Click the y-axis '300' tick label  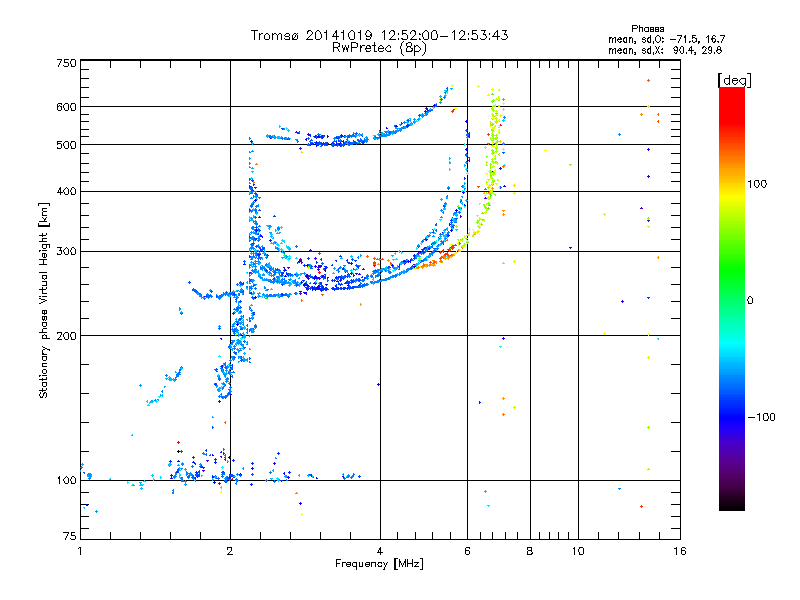tap(66, 252)
